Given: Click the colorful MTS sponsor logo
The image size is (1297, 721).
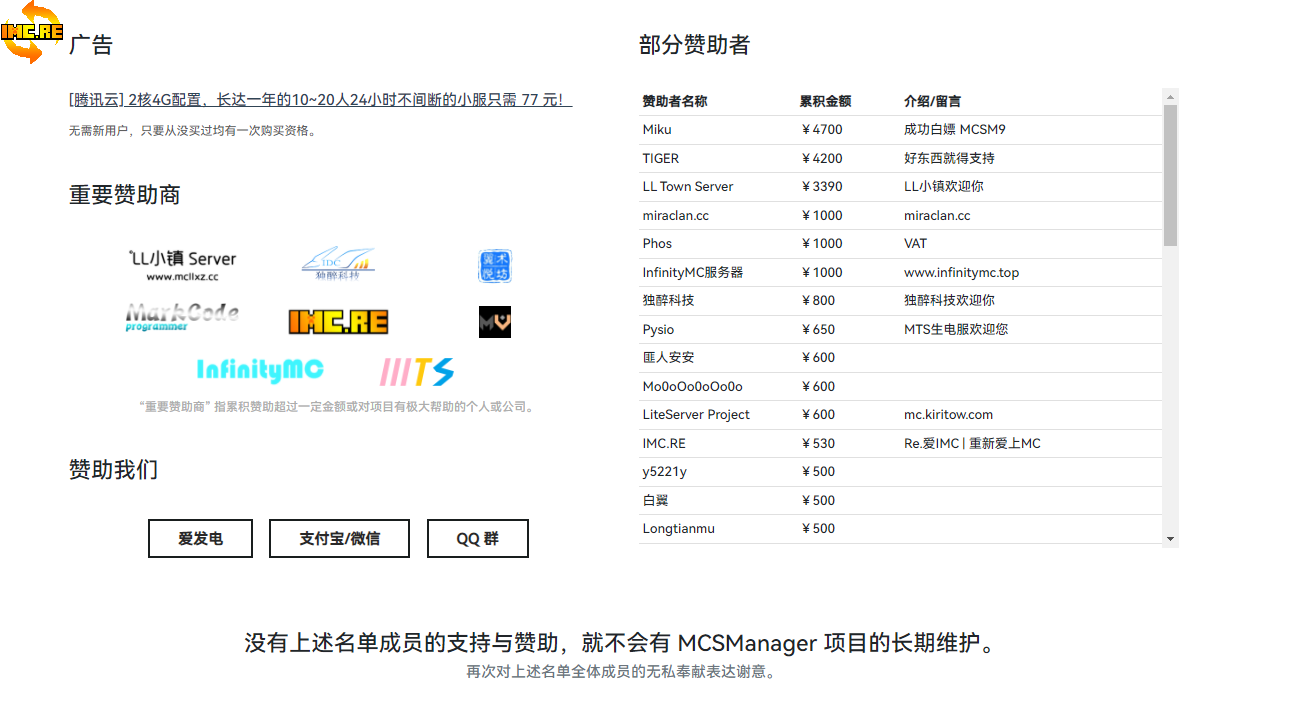Looking at the screenshot, I should click(417, 372).
